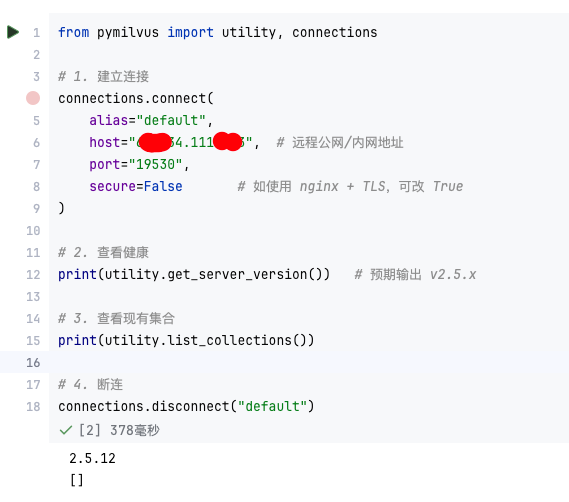Viewport: 569px width, 502px height.
Task: Click execution count [2] 378毫秒 label
Action: 119,430
